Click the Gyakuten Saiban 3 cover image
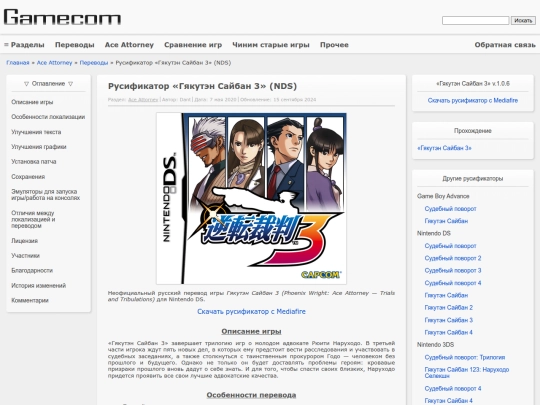The image size is (540, 405). click(251, 198)
